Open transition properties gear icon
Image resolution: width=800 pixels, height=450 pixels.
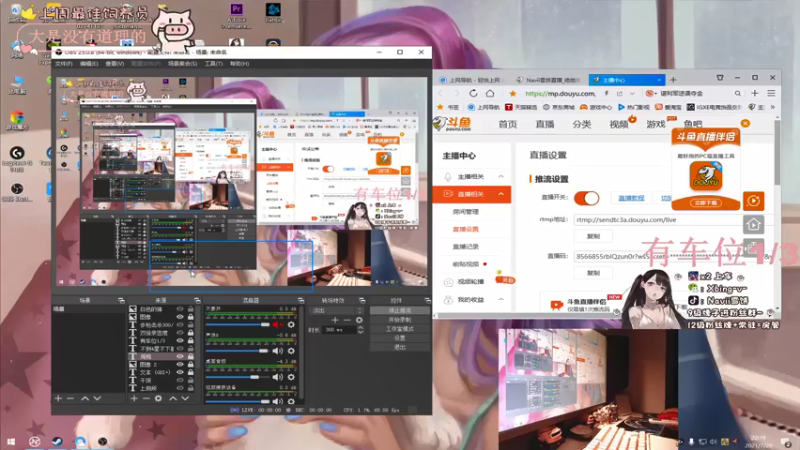point(359,320)
